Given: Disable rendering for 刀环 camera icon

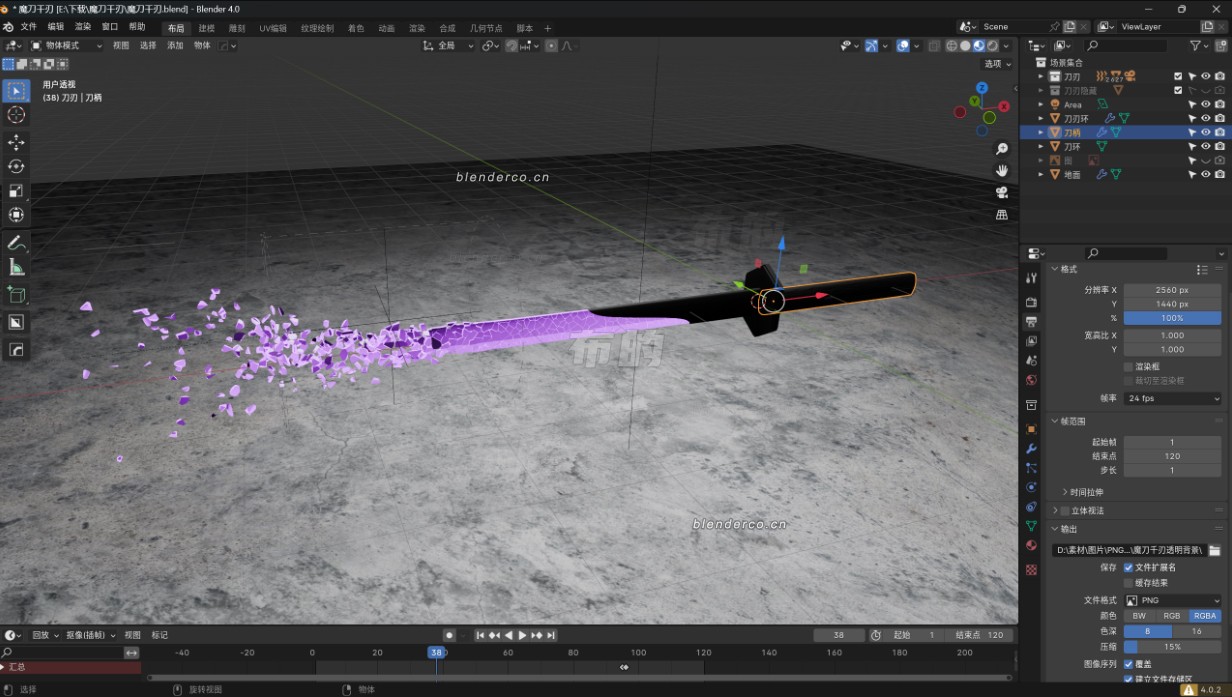Looking at the screenshot, I should click(x=1219, y=146).
